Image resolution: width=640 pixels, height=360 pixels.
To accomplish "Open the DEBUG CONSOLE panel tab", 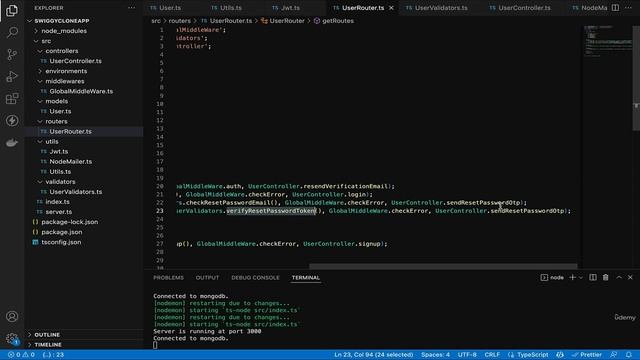I will (x=256, y=278).
